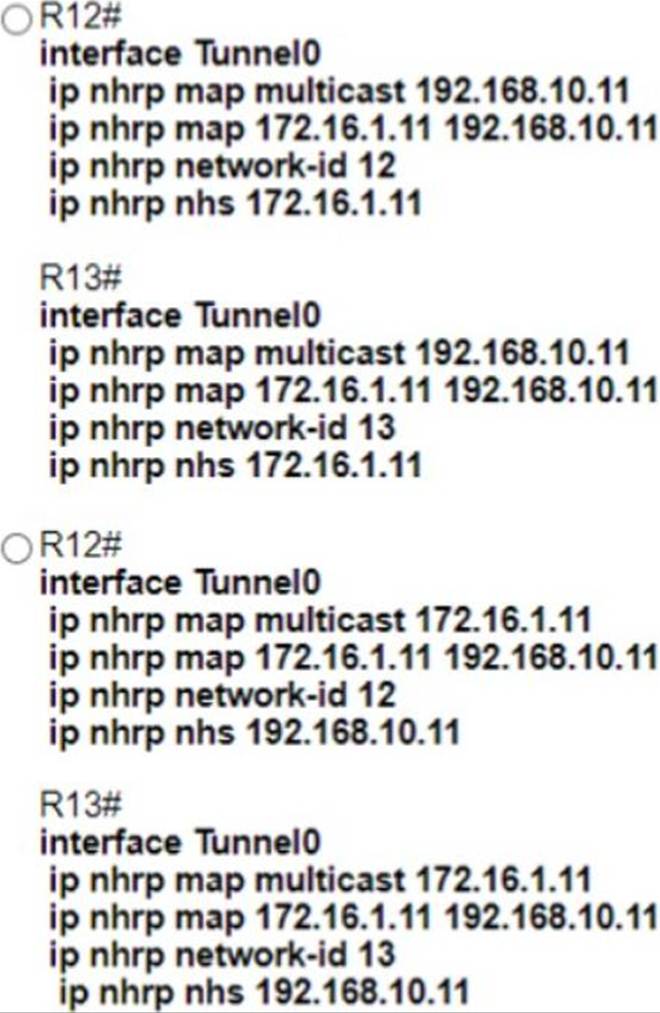Click the bottommost 'interface Tunnel0' line
The width and height of the screenshot is (660, 1013).
tap(180, 843)
